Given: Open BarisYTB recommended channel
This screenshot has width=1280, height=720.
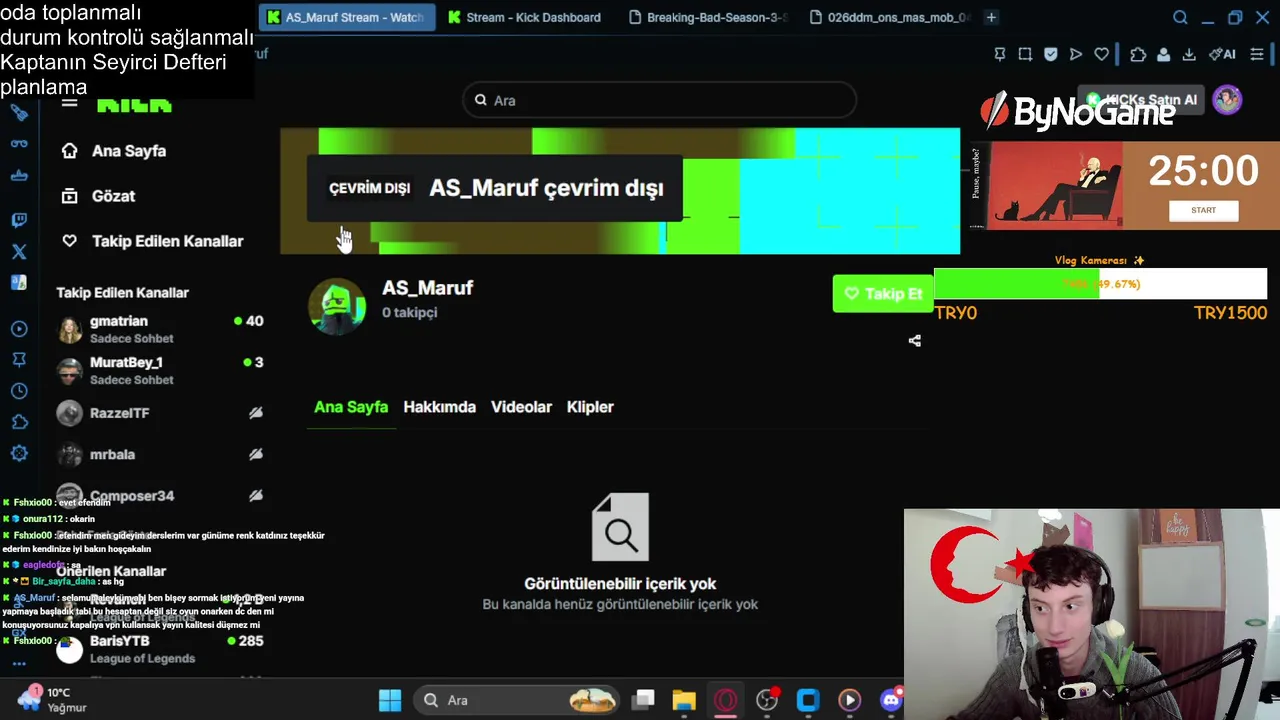Looking at the screenshot, I should [x=160, y=649].
